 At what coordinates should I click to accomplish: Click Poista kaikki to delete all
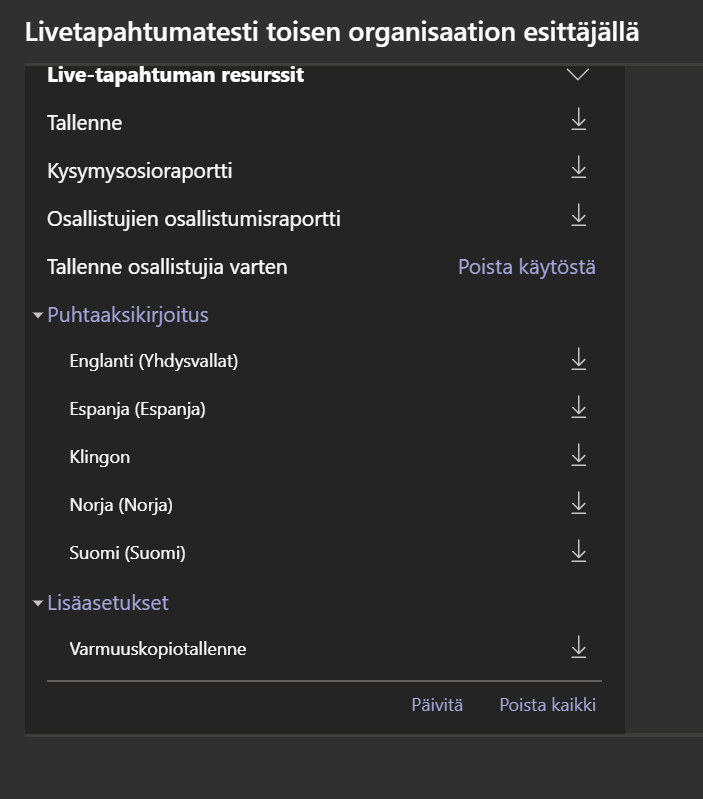[x=547, y=705]
